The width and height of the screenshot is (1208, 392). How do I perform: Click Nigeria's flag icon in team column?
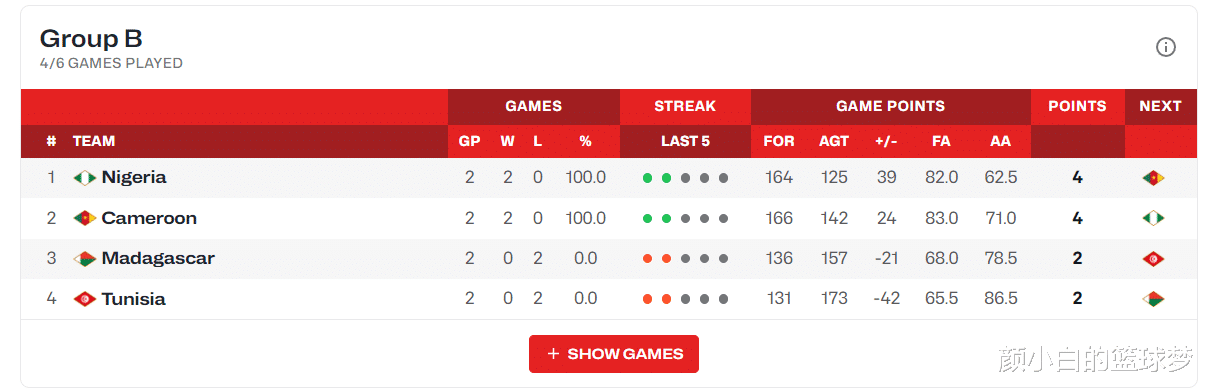85,178
